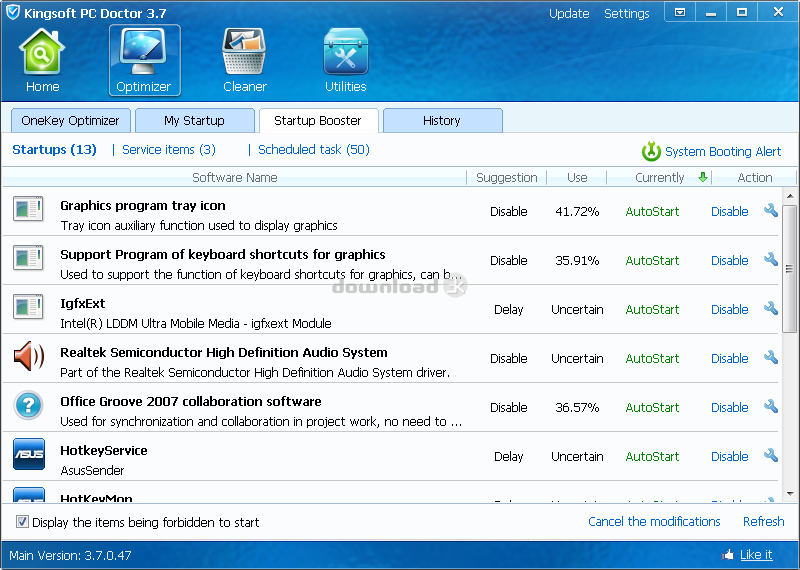
Task: Select the Optimizer toolbar icon
Action: [x=143, y=51]
